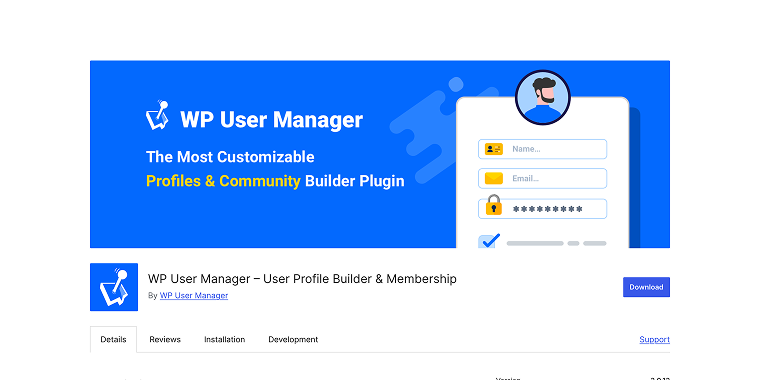Select the Details tab
Viewport: 760px width, 380px height.
[113, 339]
